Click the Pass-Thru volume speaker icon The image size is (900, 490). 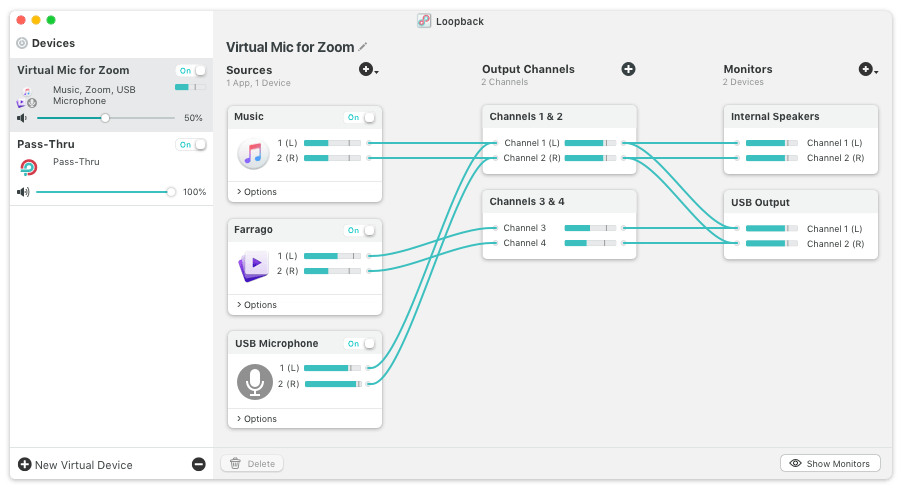coord(23,192)
